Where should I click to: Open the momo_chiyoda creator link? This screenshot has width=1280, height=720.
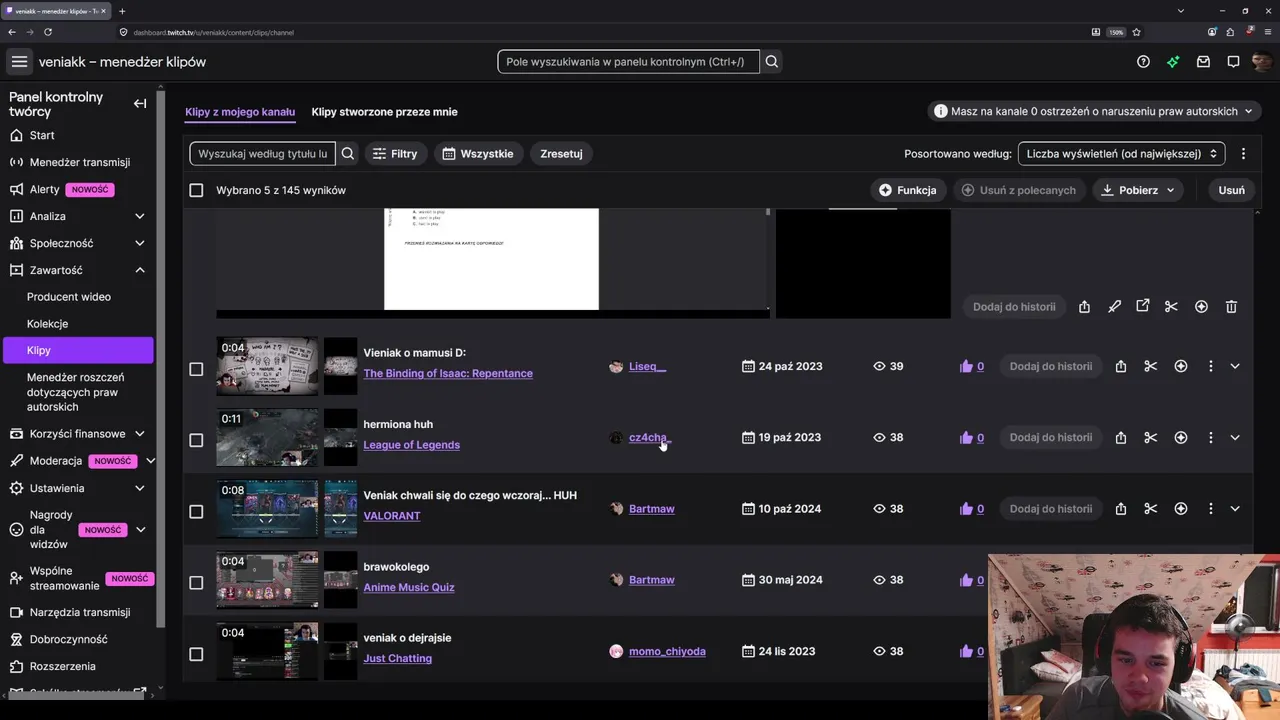[667, 651]
